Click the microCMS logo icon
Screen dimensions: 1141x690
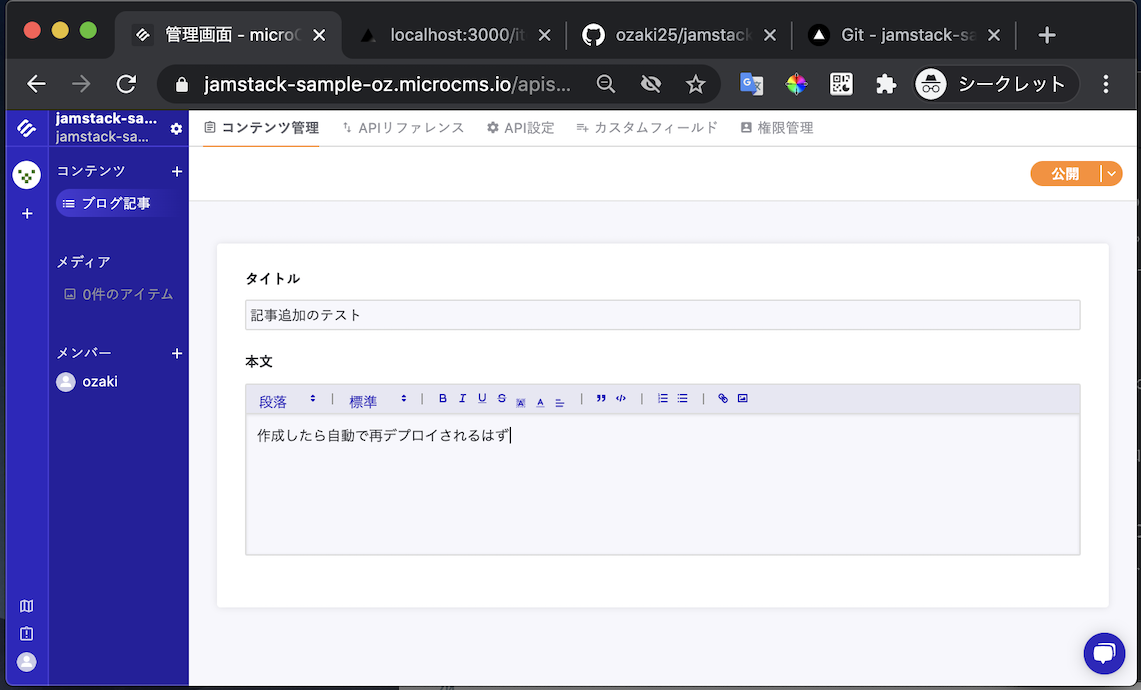pyautogui.click(x=26, y=129)
